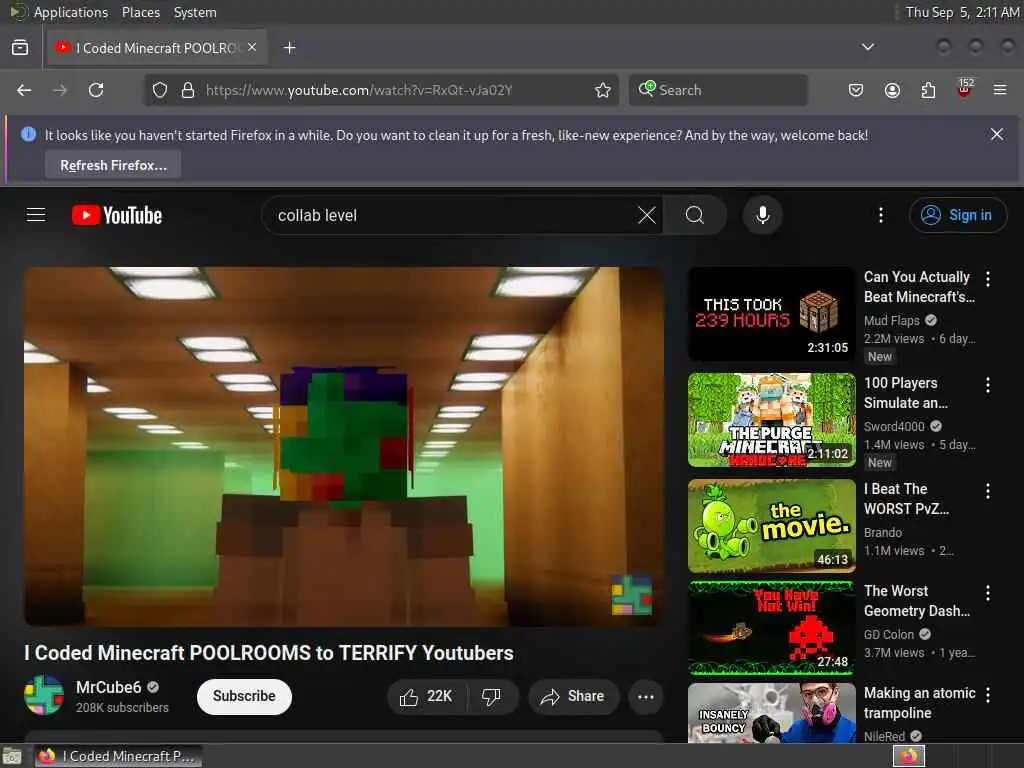This screenshot has height=768, width=1024.
Task: Open 'THIS TOOK 239 HOURS' thumbnail
Action: (771, 314)
